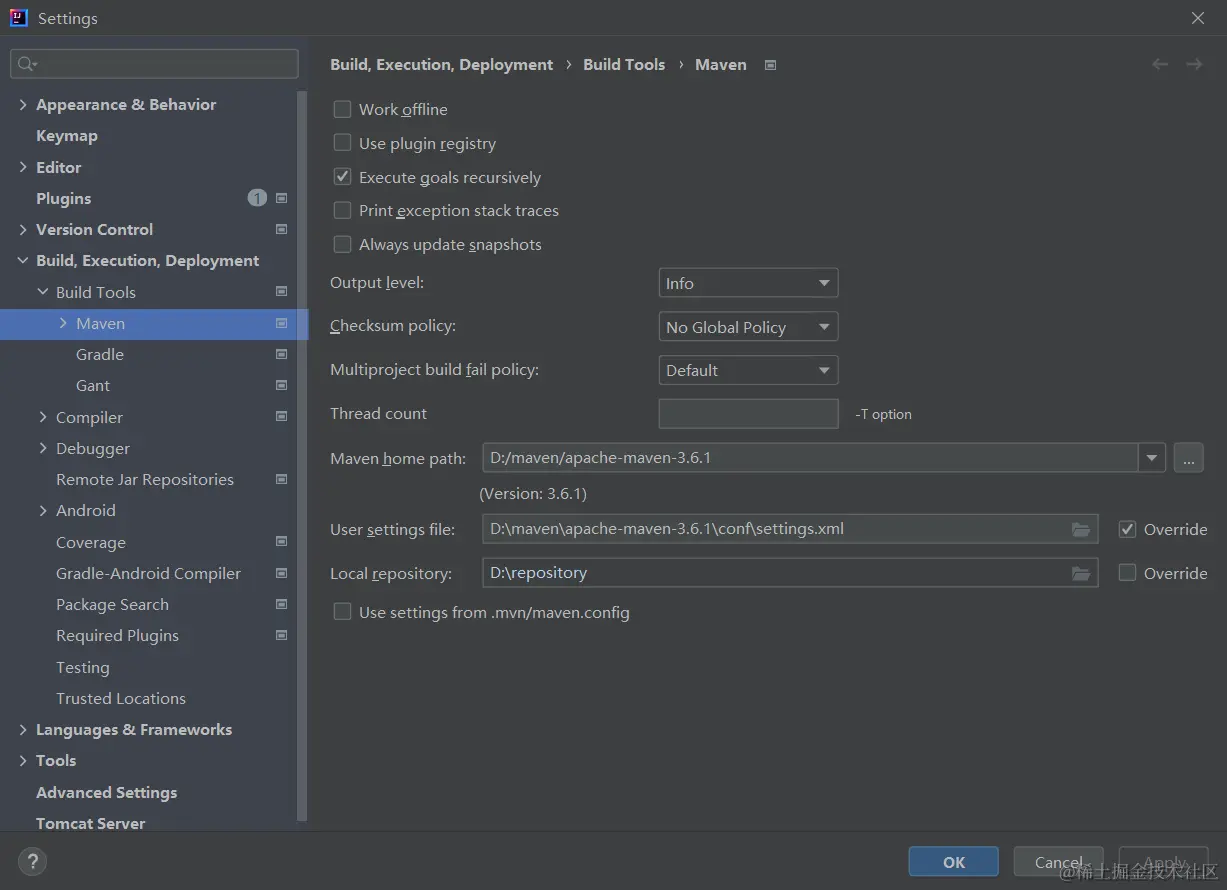This screenshot has height=890, width=1227.
Task: Click the project-level icon on the Maven row
Action: [x=281, y=323]
